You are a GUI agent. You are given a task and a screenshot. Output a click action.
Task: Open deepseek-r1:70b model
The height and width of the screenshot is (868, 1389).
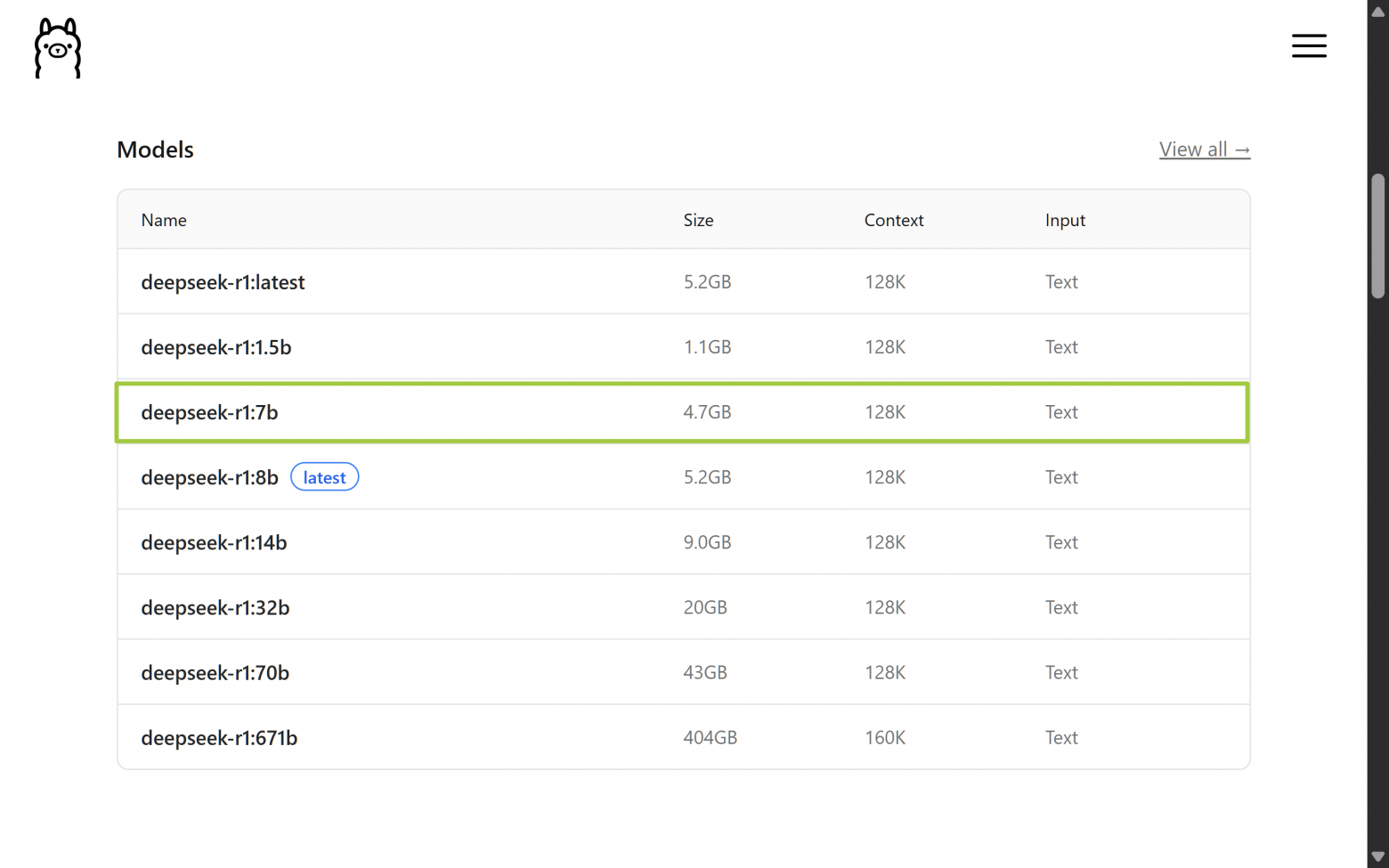215,672
